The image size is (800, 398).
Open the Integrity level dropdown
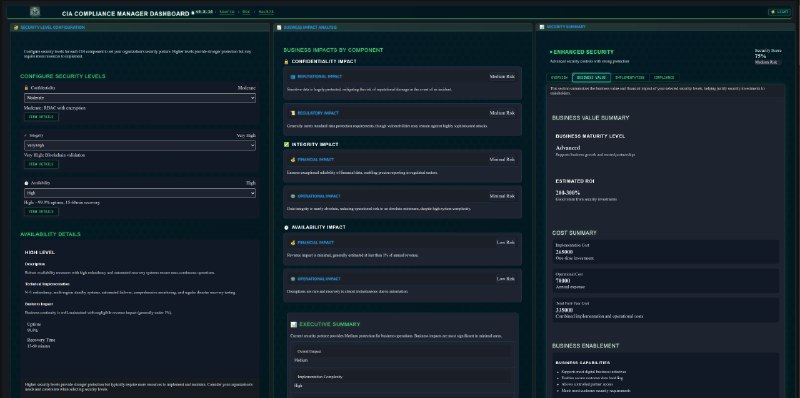[140, 145]
